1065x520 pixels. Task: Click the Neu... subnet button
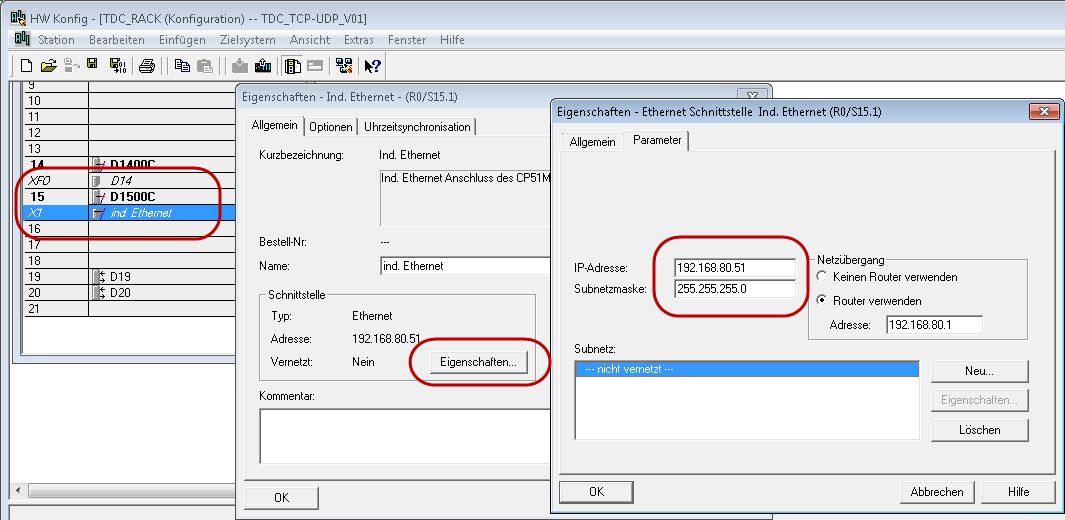pos(979,371)
